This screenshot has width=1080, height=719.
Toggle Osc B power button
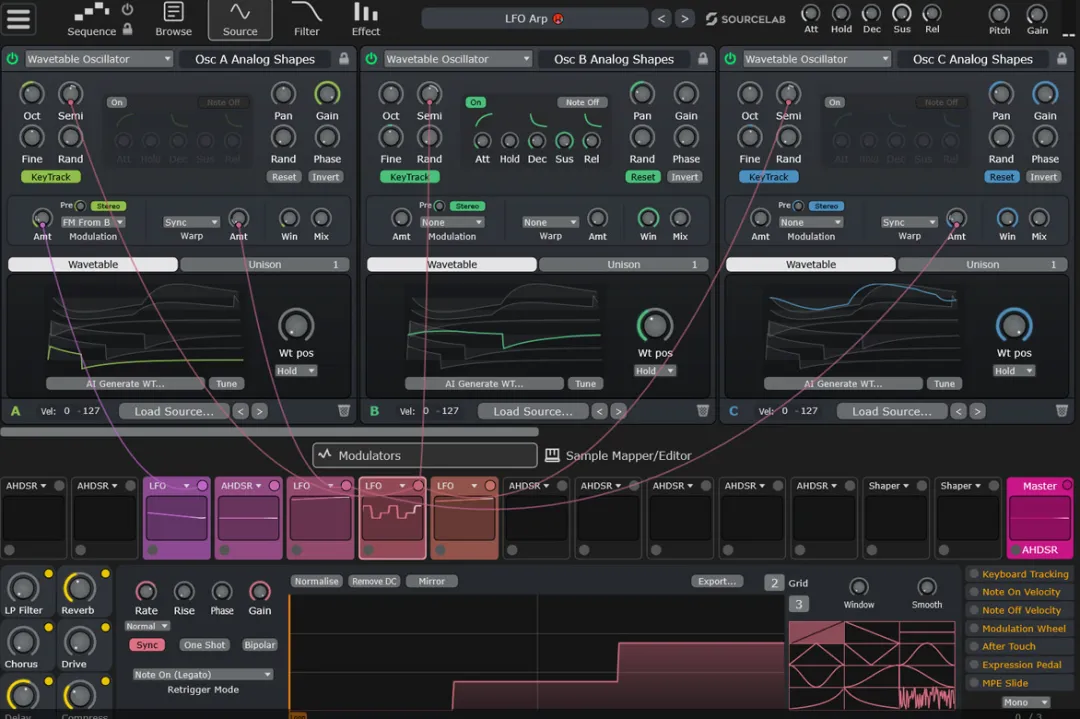[x=371, y=59]
